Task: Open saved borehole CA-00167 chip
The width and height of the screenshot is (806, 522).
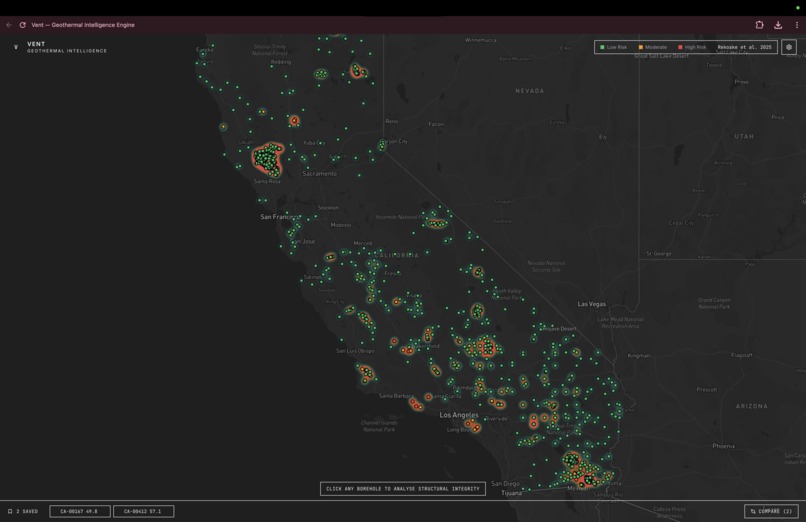Action: tap(80, 511)
